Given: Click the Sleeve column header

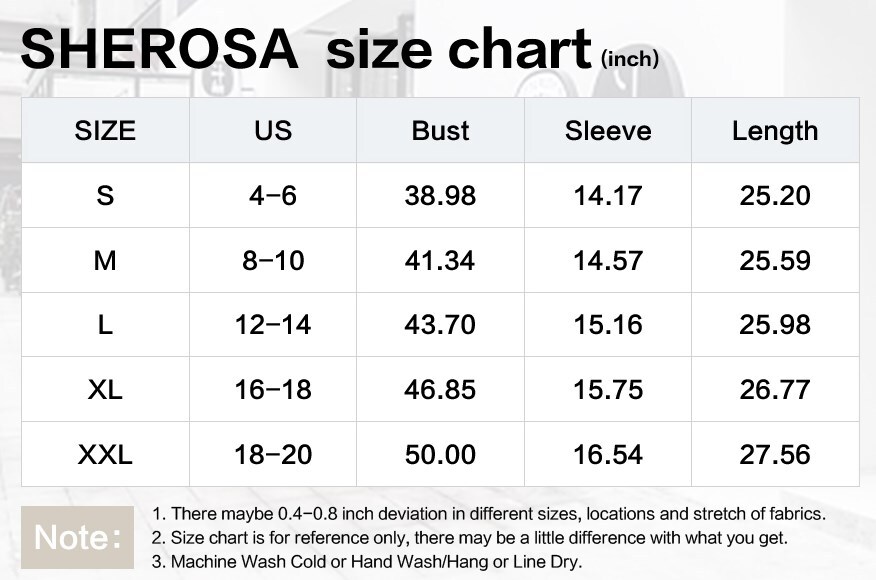Looking at the screenshot, I should point(608,131).
